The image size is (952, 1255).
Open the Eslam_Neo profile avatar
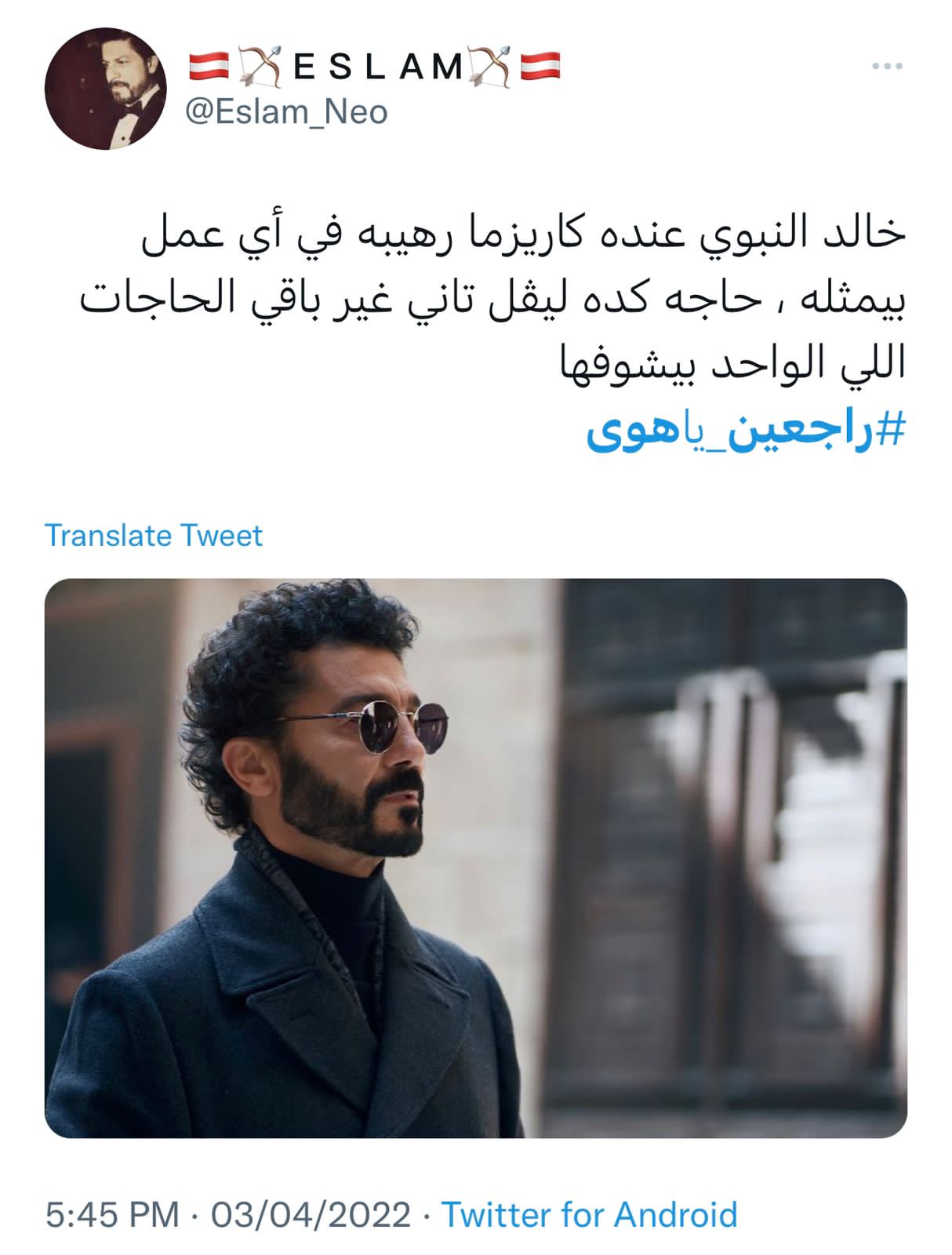pyautogui.click(x=106, y=89)
